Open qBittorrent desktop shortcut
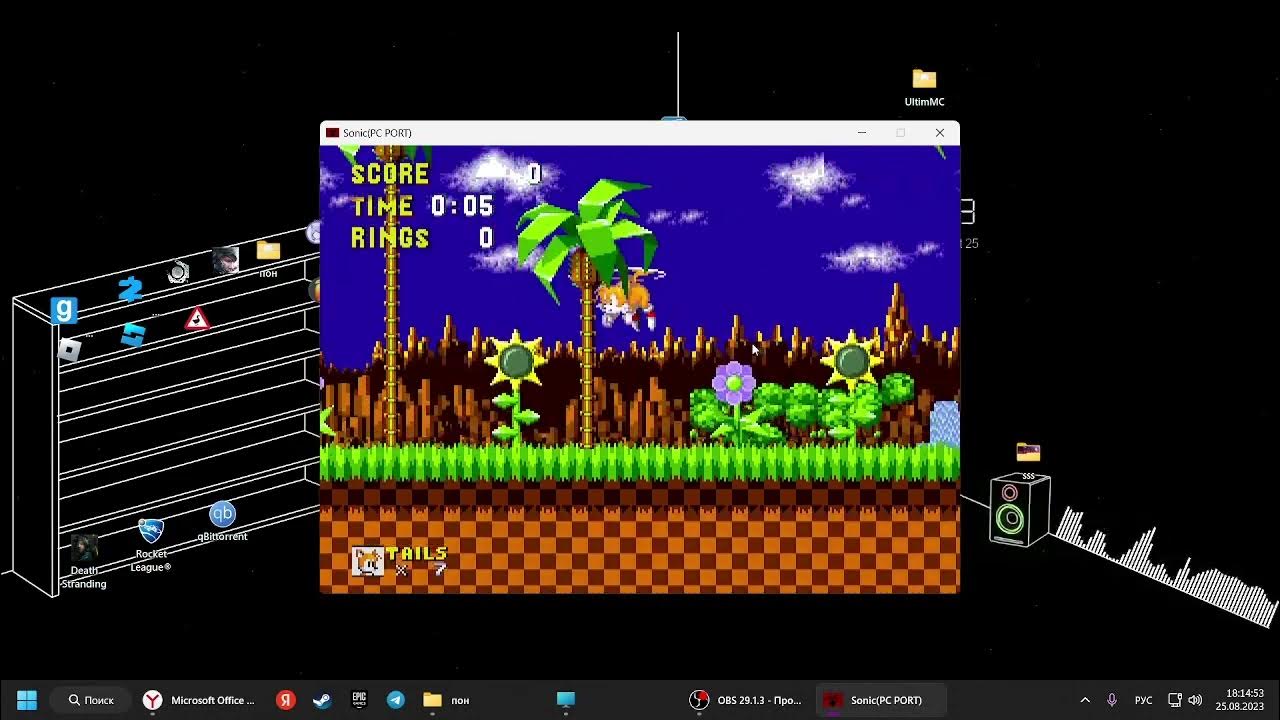The image size is (1280, 720). point(222,521)
